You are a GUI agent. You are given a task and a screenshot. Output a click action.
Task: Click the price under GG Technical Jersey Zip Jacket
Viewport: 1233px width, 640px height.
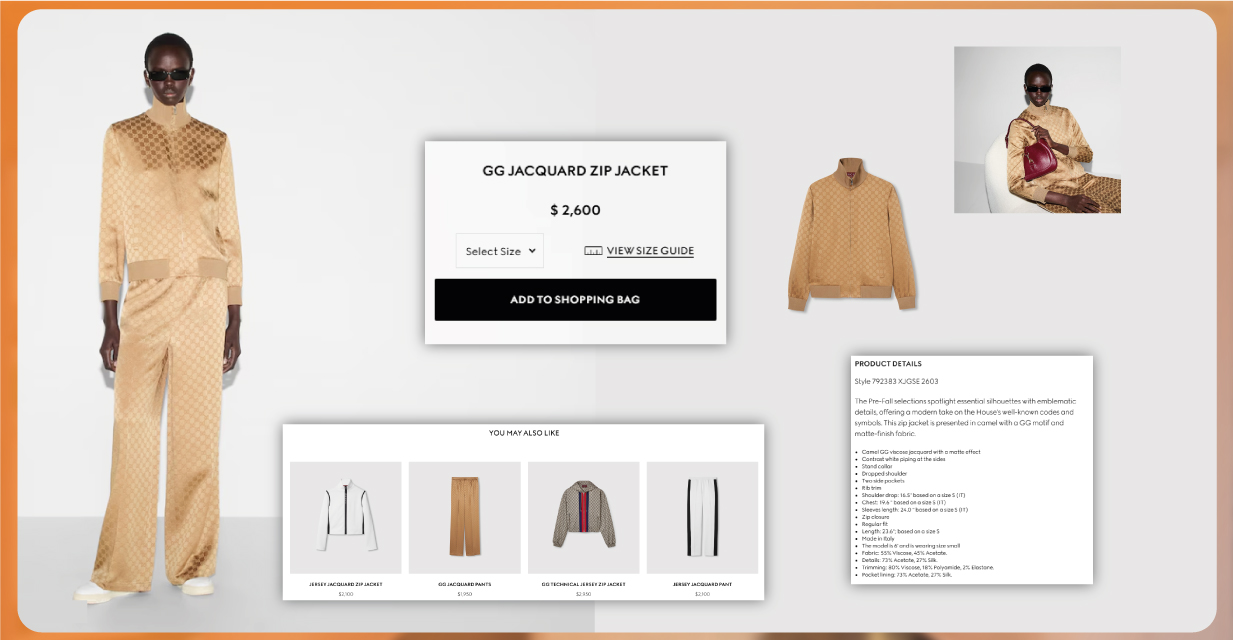[584, 594]
